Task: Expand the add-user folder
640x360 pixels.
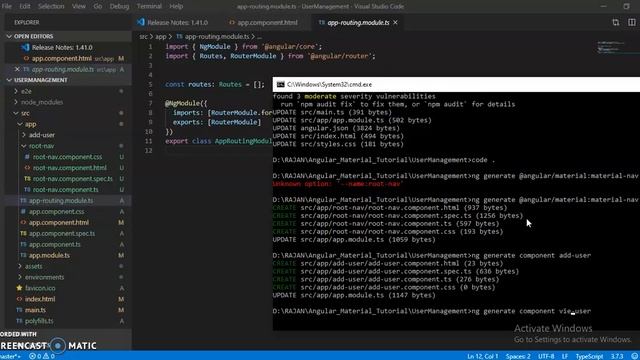Action: tap(42, 135)
